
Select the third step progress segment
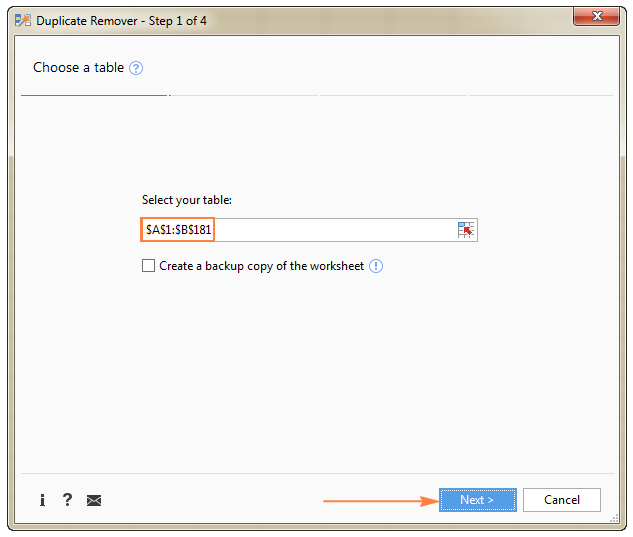tap(393, 95)
